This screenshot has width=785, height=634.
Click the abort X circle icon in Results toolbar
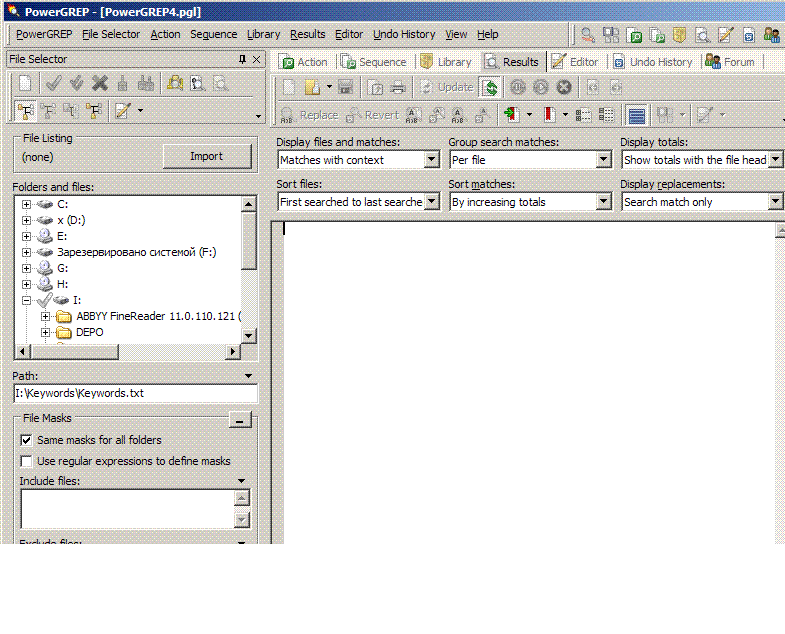click(x=564, y=87)
